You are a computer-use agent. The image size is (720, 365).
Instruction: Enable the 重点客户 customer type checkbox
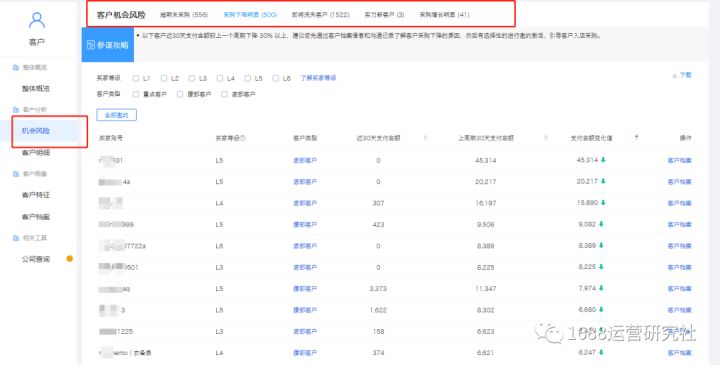pos(136,94)
